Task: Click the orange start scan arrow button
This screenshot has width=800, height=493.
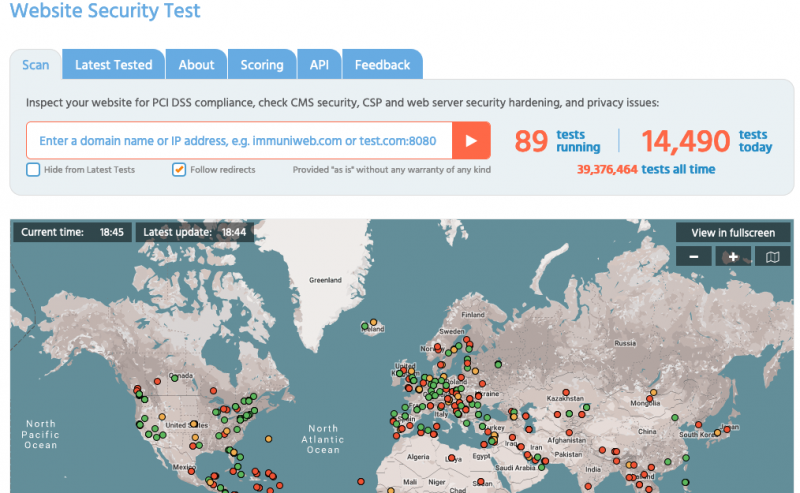Action: tap(471, 141)
